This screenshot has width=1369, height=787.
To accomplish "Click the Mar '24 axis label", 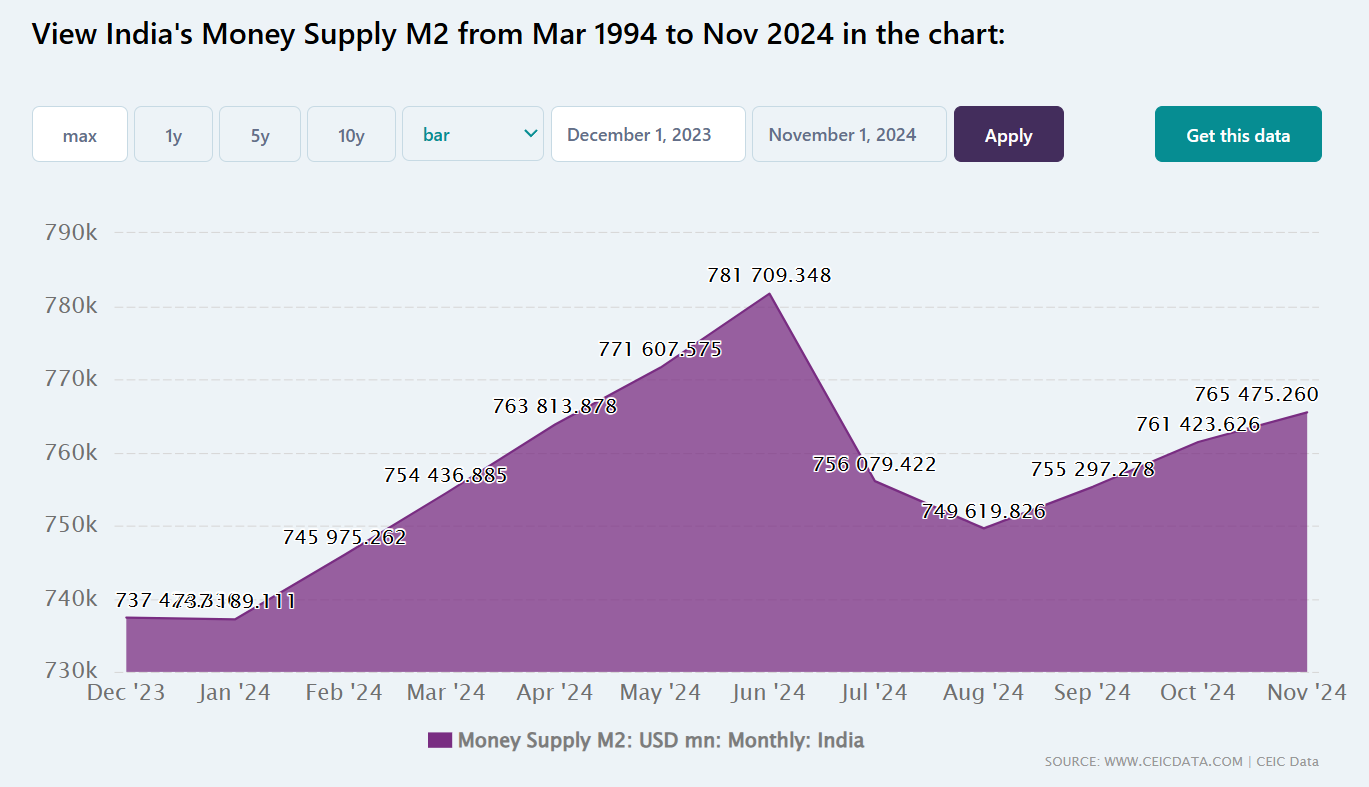I will pyautogui.click(x=446, y=692).
